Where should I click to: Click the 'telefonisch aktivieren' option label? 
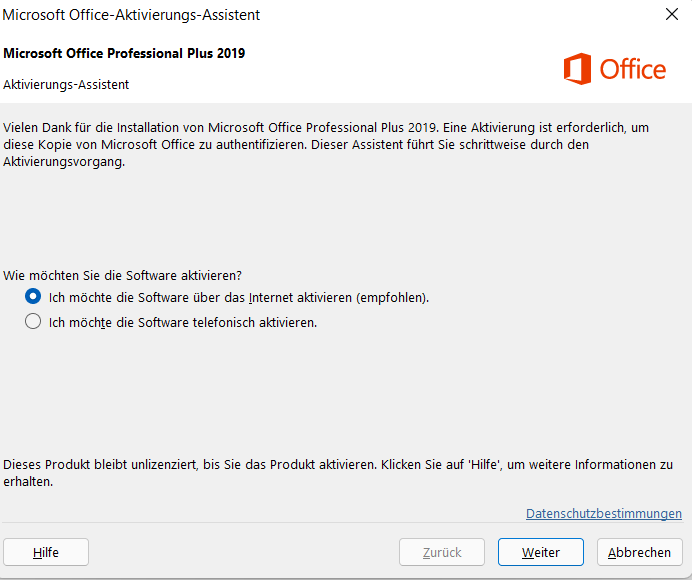tap(183, 323)
